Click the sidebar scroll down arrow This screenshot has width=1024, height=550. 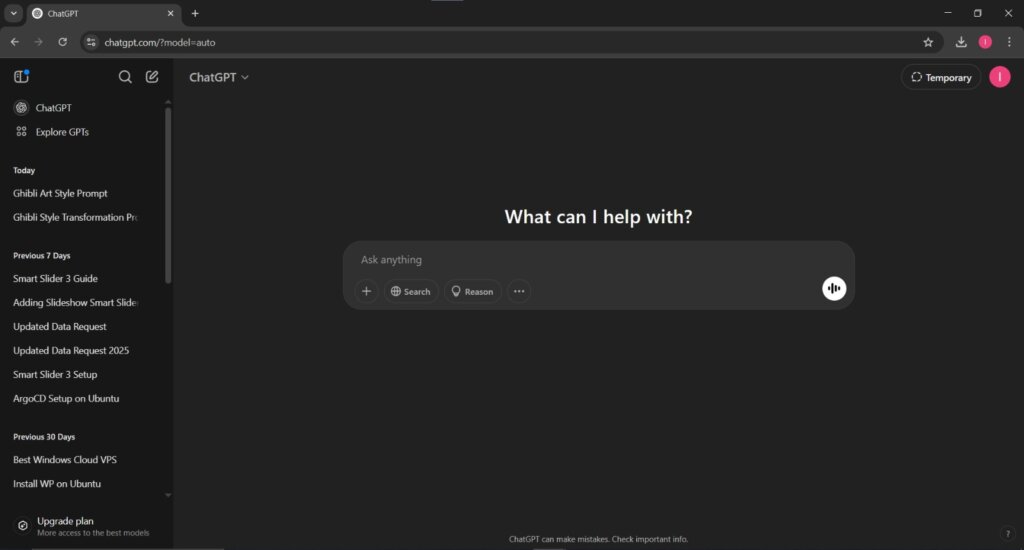click(168, 495)
